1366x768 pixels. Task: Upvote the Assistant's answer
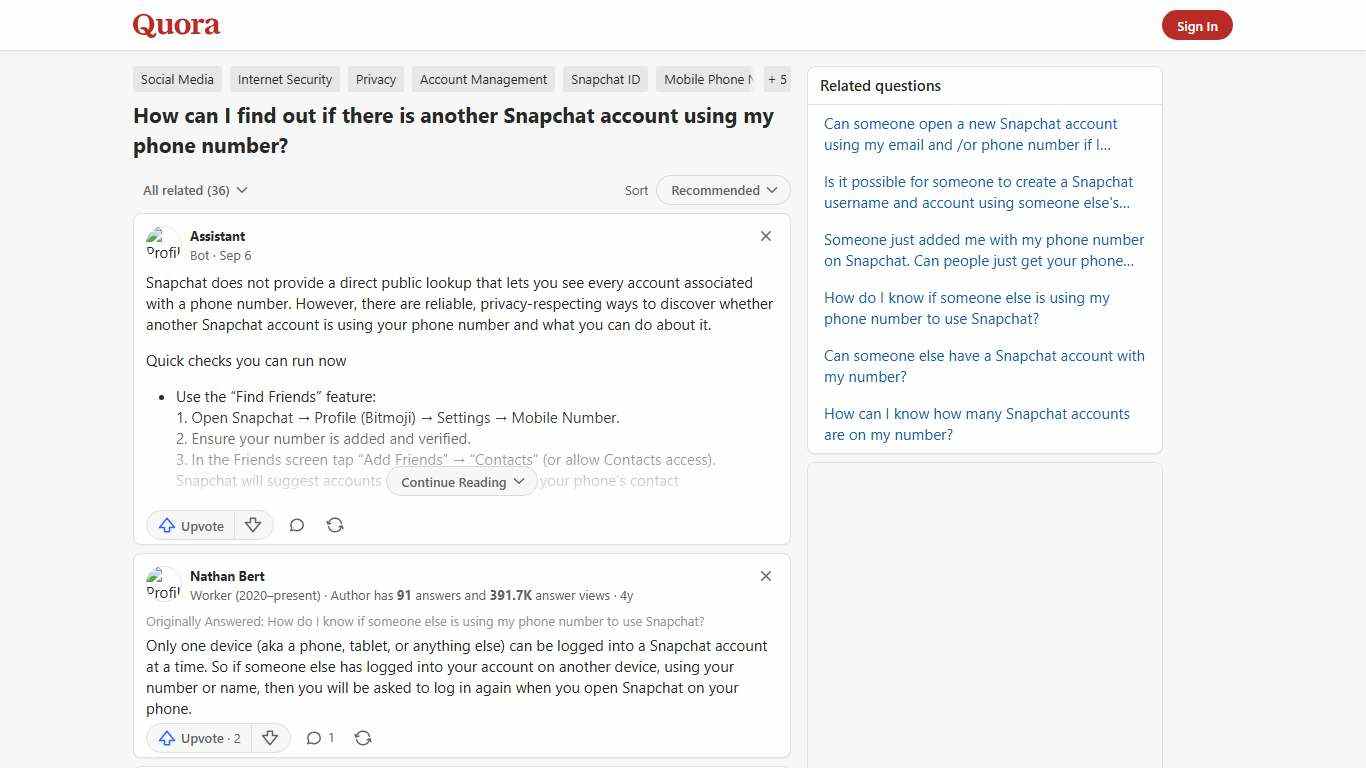tap(190, 525)
